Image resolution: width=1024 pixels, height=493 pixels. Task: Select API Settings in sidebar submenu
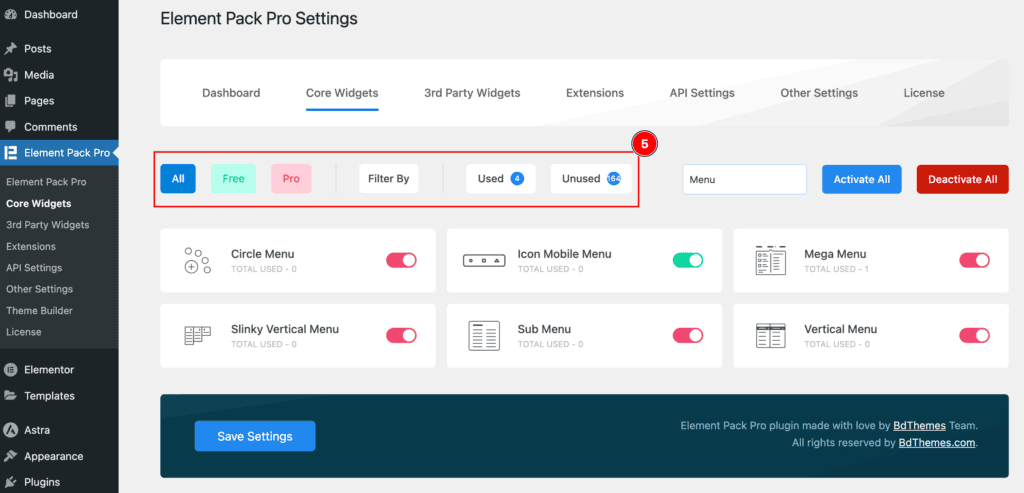(34, 268)
